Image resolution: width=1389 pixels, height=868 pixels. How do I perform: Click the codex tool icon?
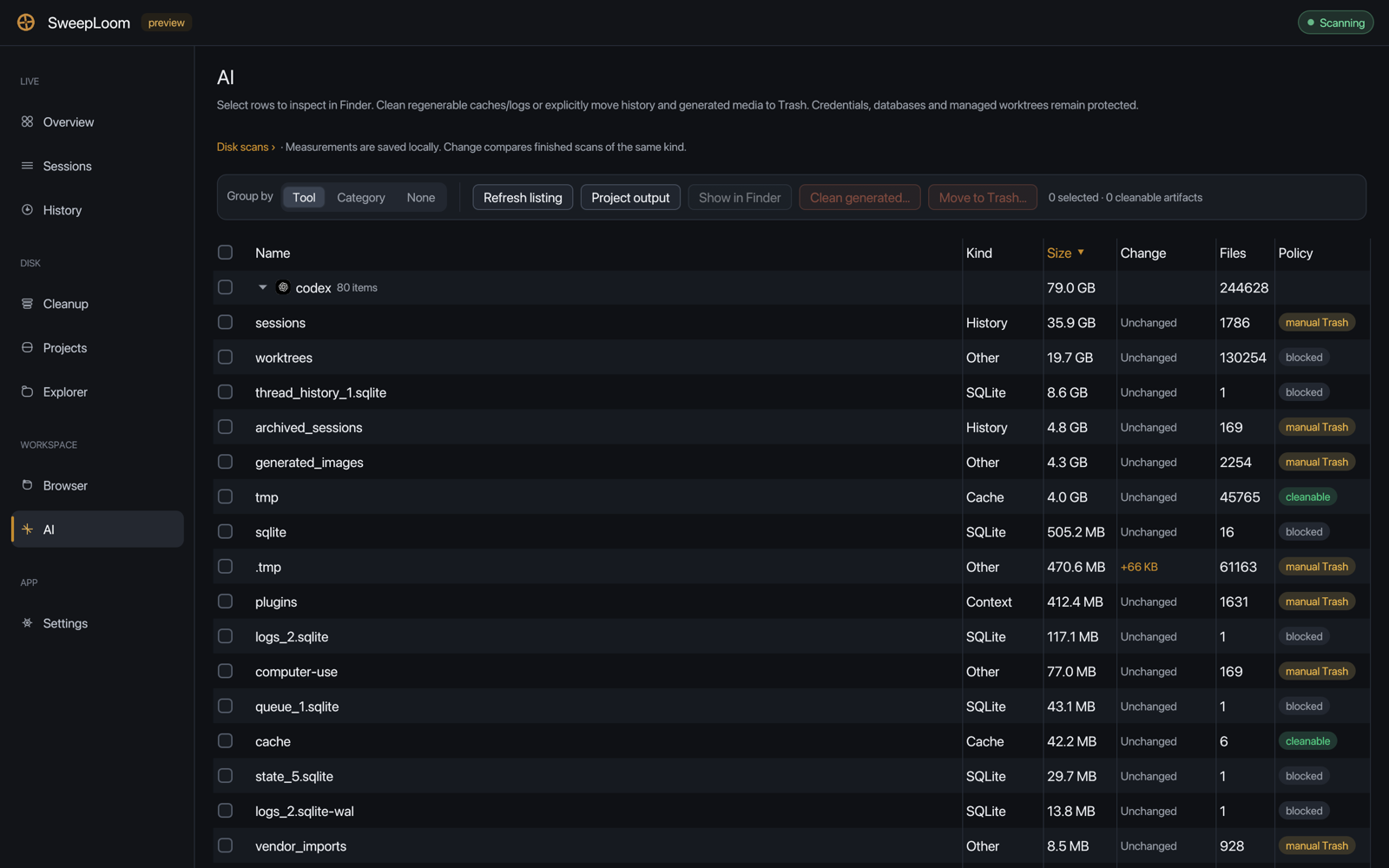click(x=283, y=287)
